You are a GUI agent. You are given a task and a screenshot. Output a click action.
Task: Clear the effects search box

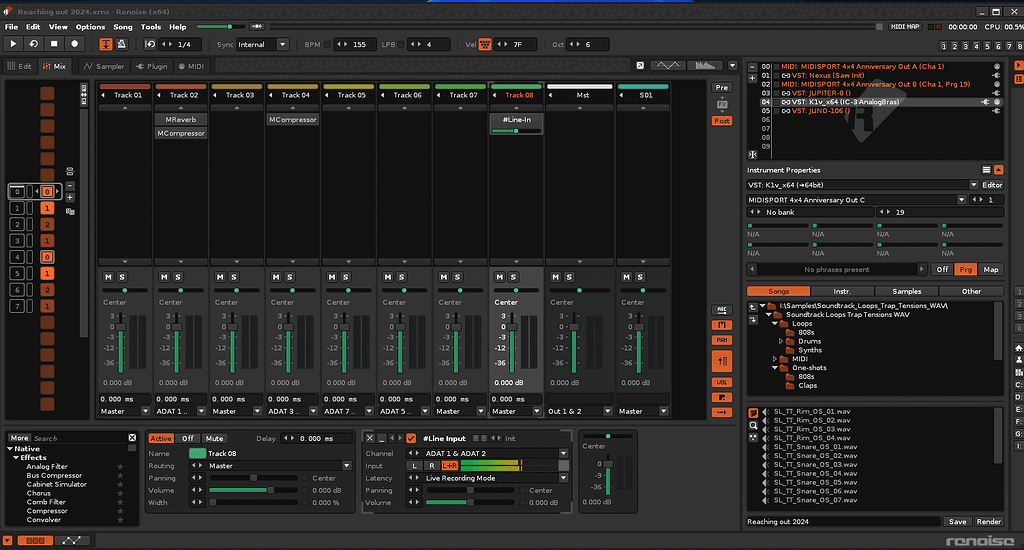coord(132,438)
